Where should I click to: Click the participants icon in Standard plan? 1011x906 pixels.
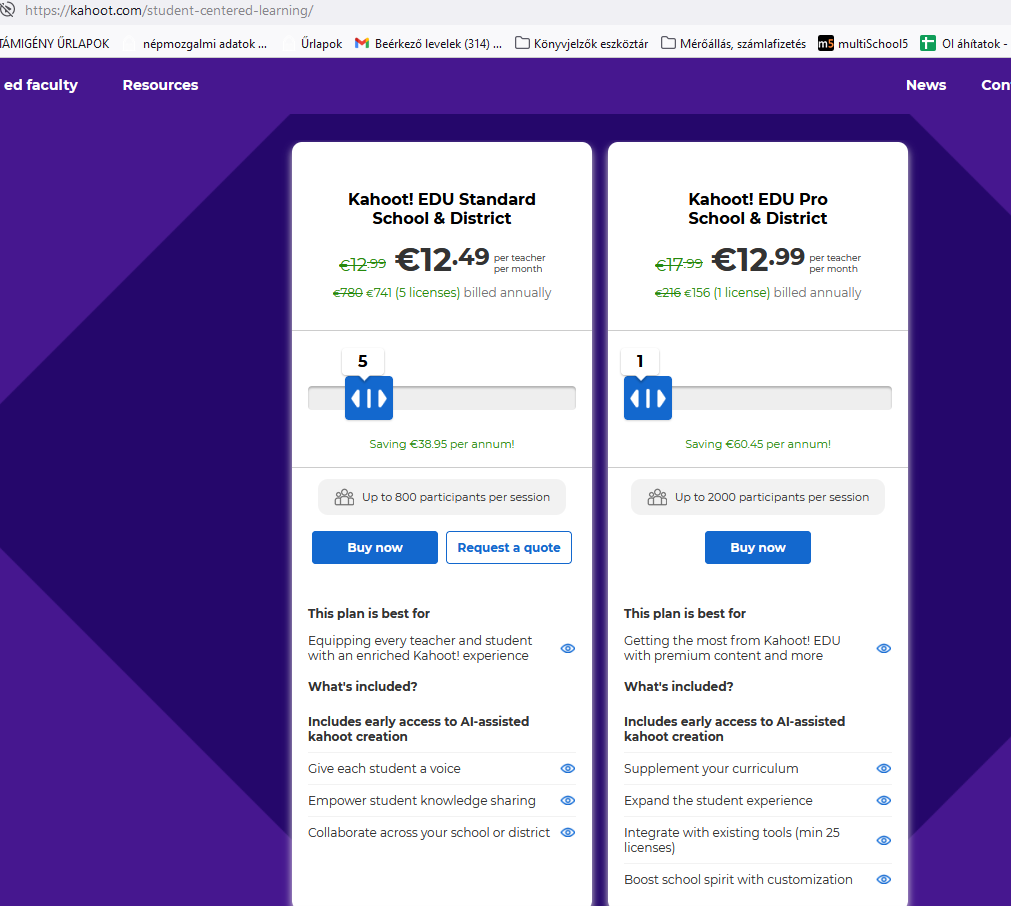[344, 497]
